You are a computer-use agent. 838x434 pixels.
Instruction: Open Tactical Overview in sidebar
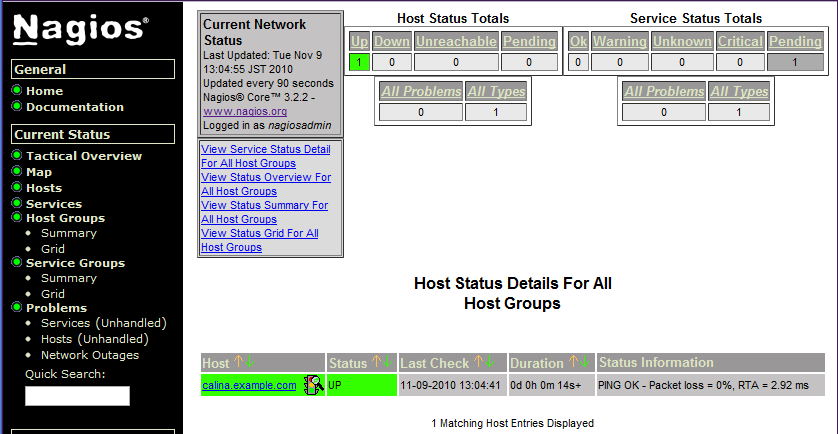click(x=84, y=156)
